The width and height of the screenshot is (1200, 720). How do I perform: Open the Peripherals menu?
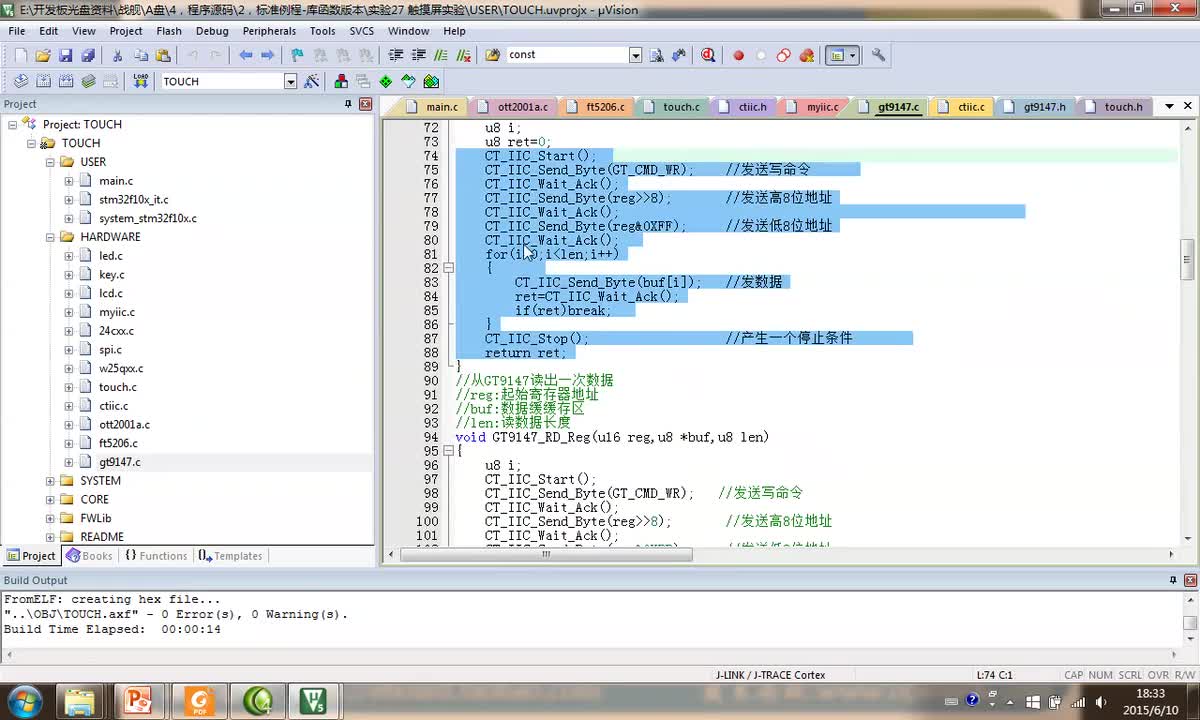point(269,31)
